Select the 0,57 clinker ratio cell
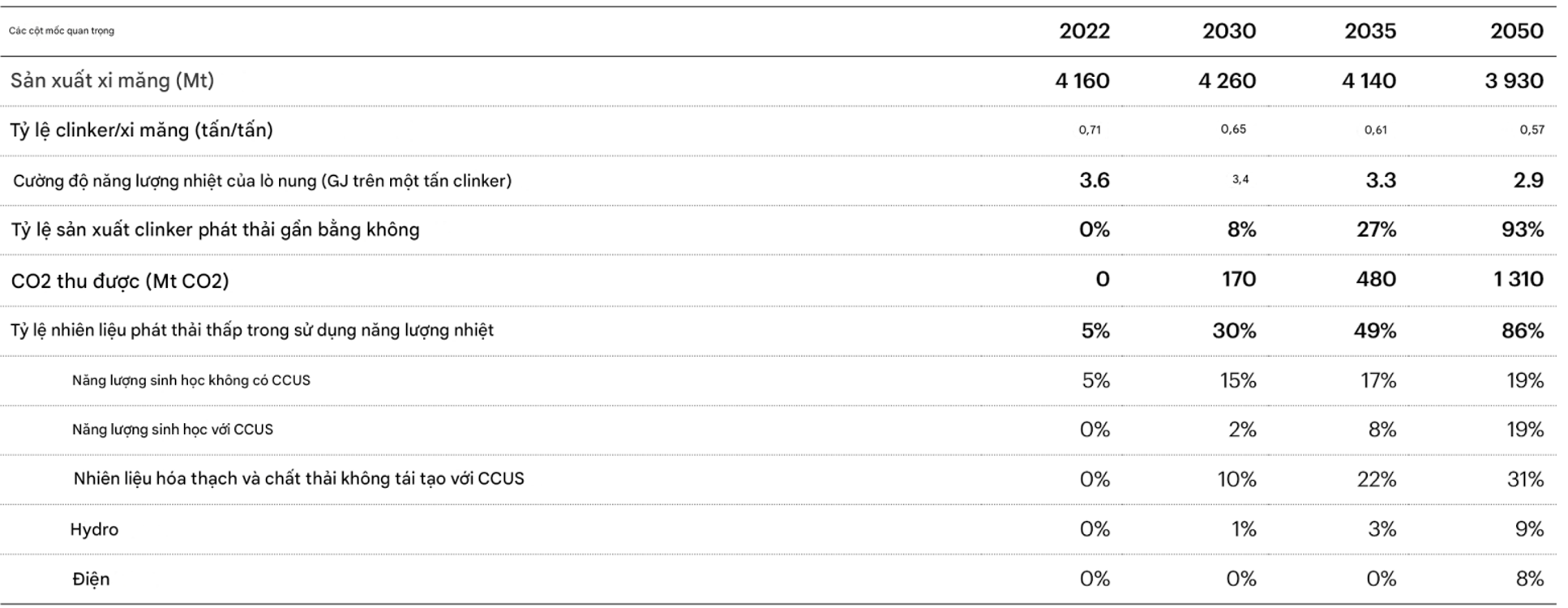1568x608 pixels. coord(1532,130)
